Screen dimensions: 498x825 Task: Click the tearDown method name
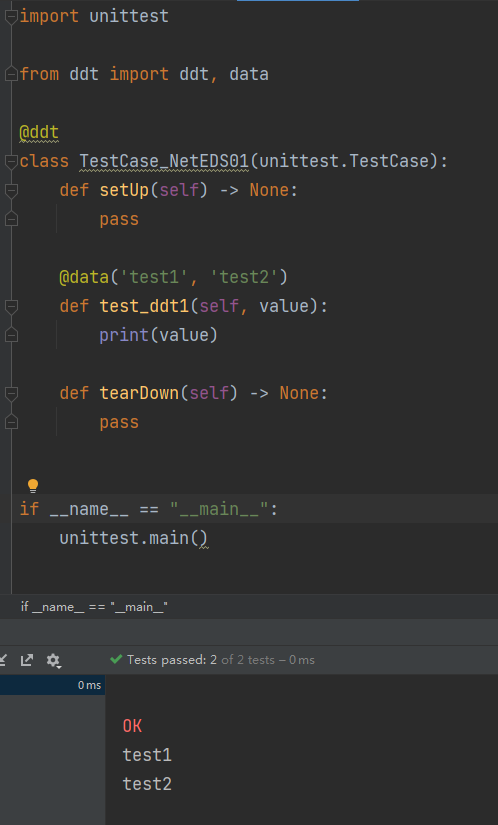point(139,393)
